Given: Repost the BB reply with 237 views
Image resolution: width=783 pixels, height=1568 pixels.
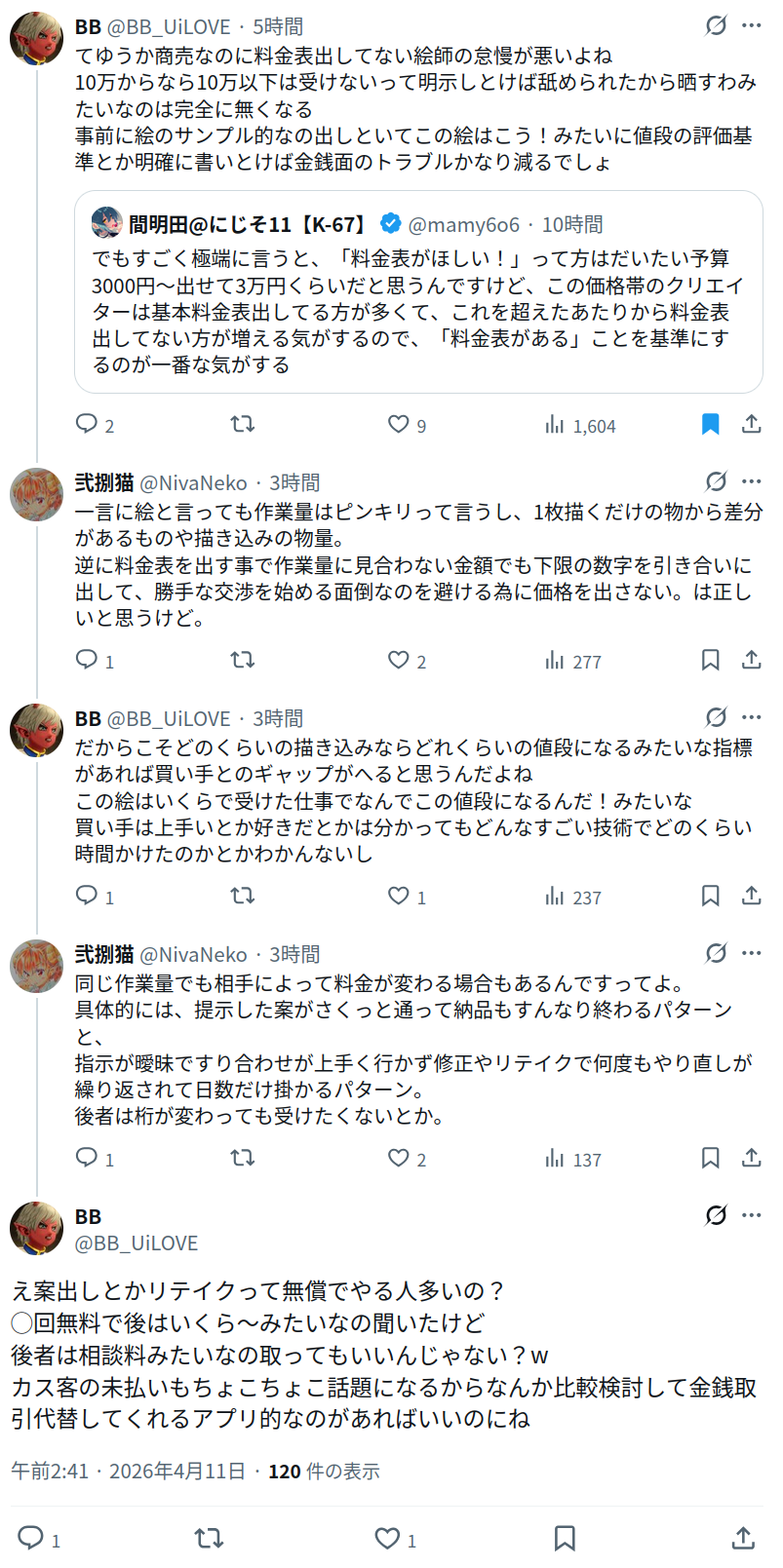Looking at the screenshot, I should 242,896.
